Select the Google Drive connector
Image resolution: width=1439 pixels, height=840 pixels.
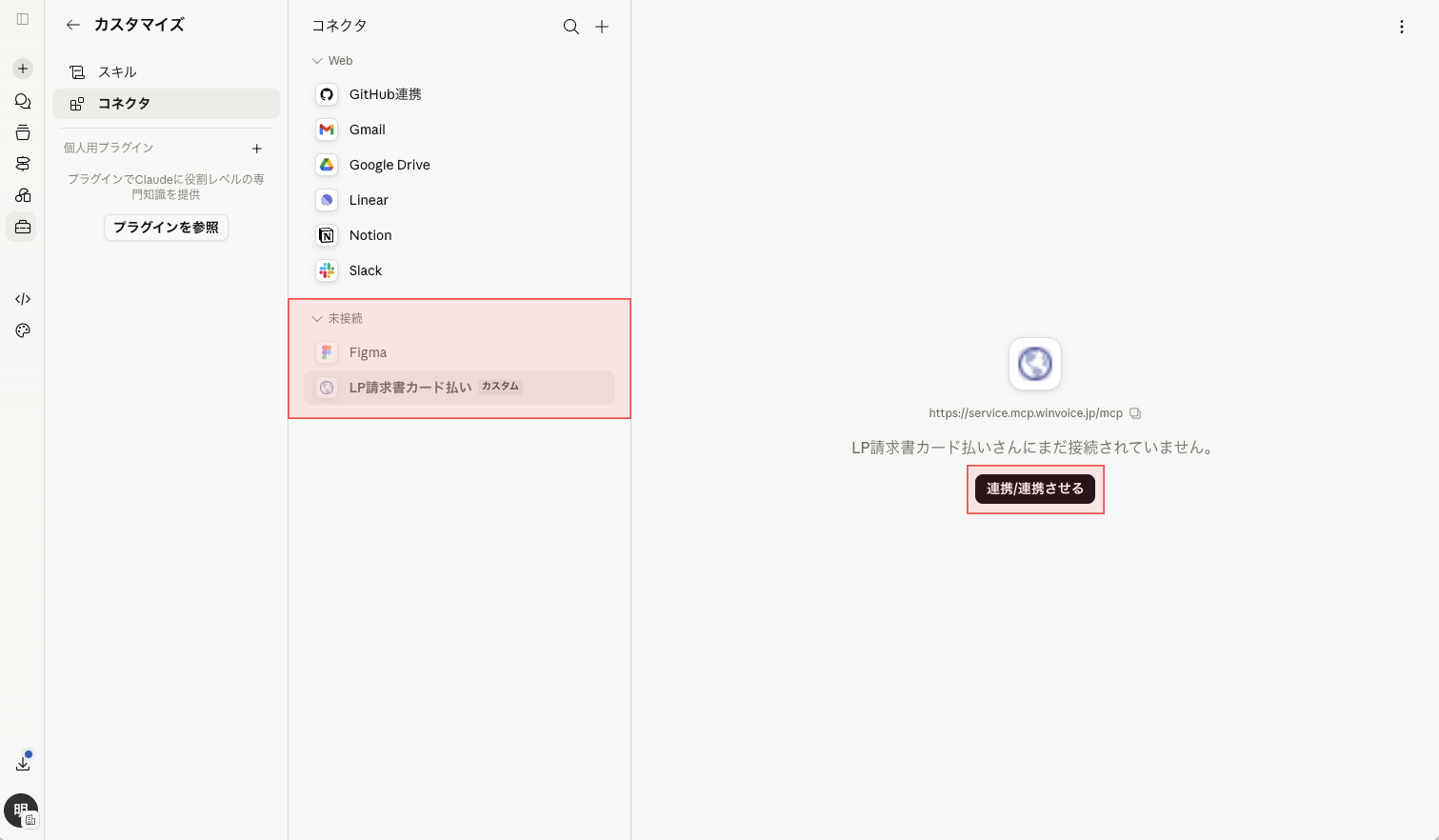pos(459,165)
